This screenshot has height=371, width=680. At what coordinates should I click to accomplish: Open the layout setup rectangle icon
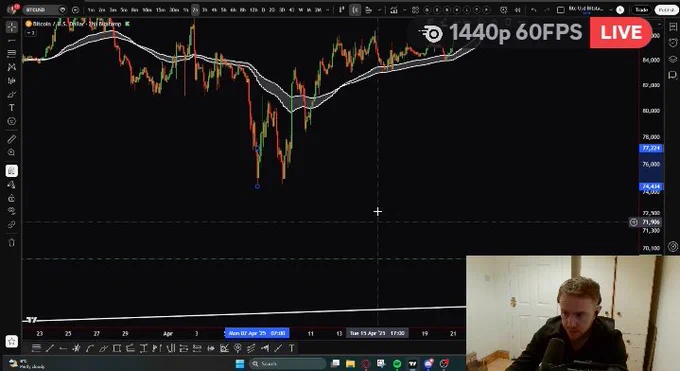560,10
